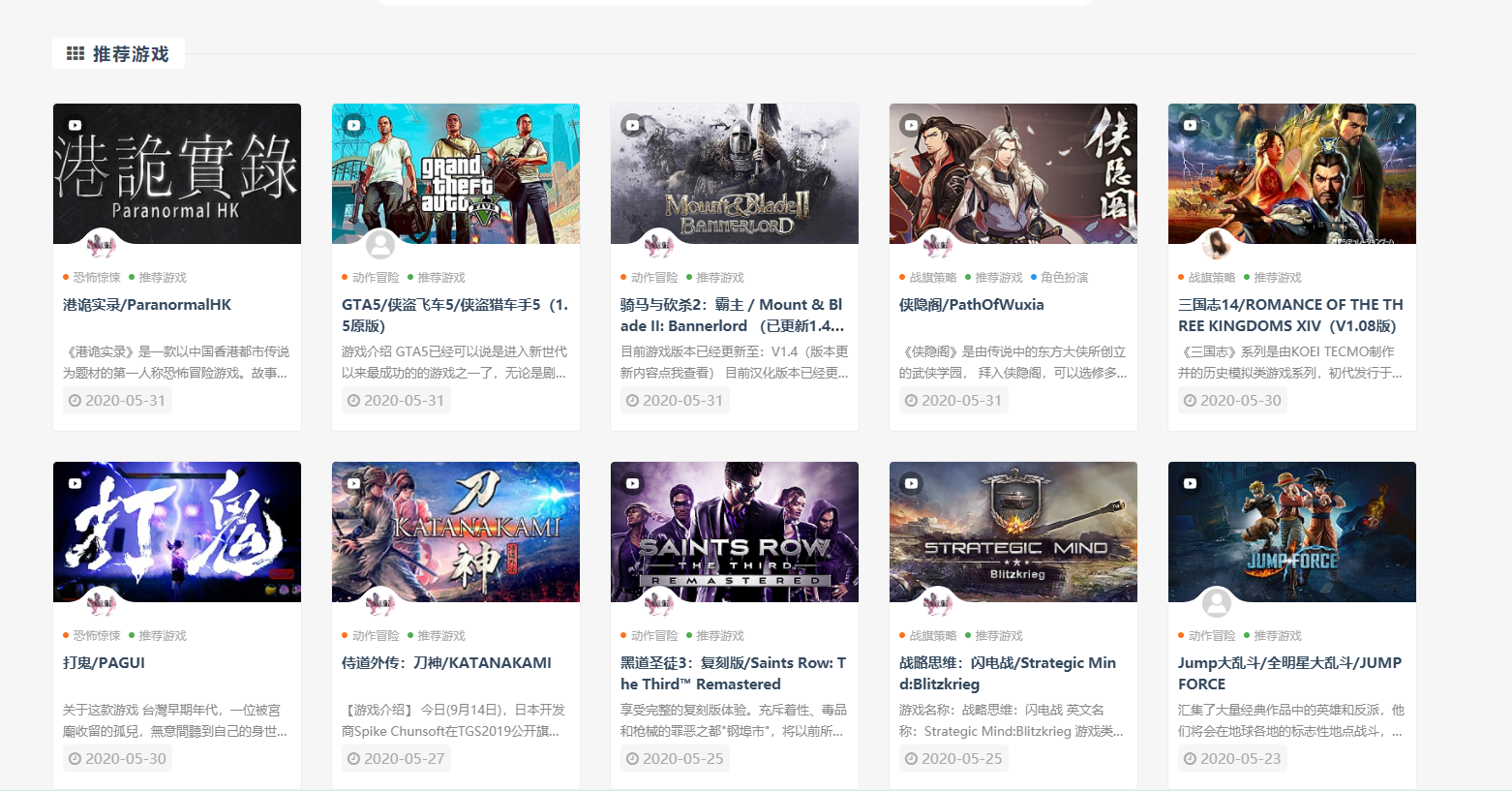The width and height of the screenshot is (1512, 791).
Task: Open the default author avatar on the JUMP FORCE card
Action: [1217, 603]
